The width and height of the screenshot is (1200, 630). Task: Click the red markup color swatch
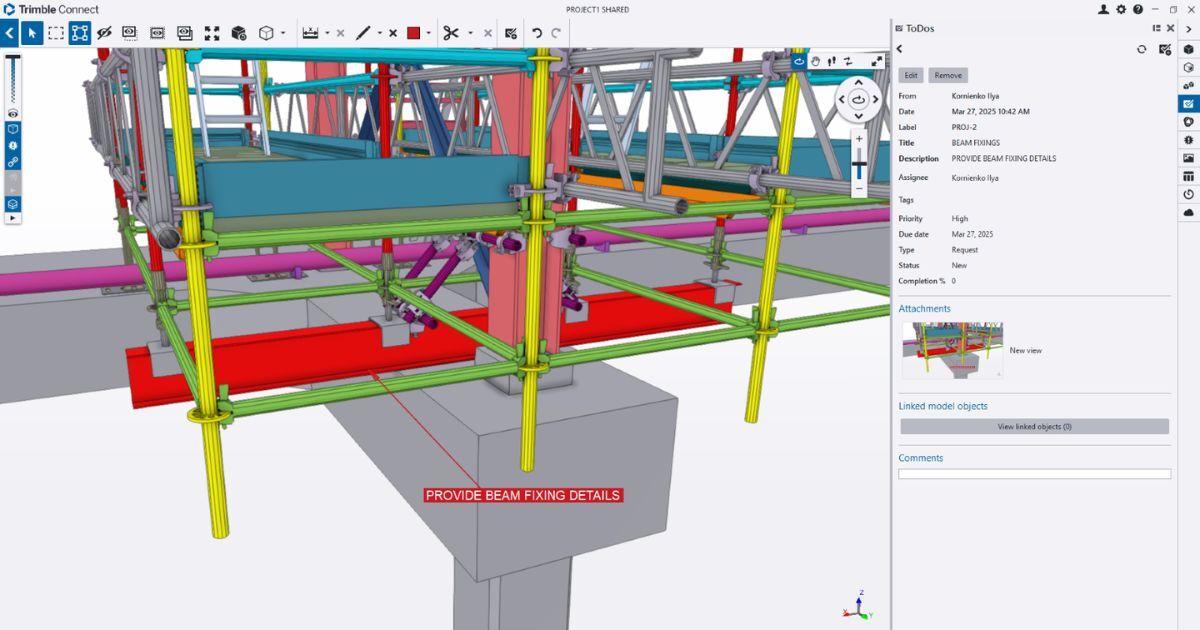coord(413,32)
